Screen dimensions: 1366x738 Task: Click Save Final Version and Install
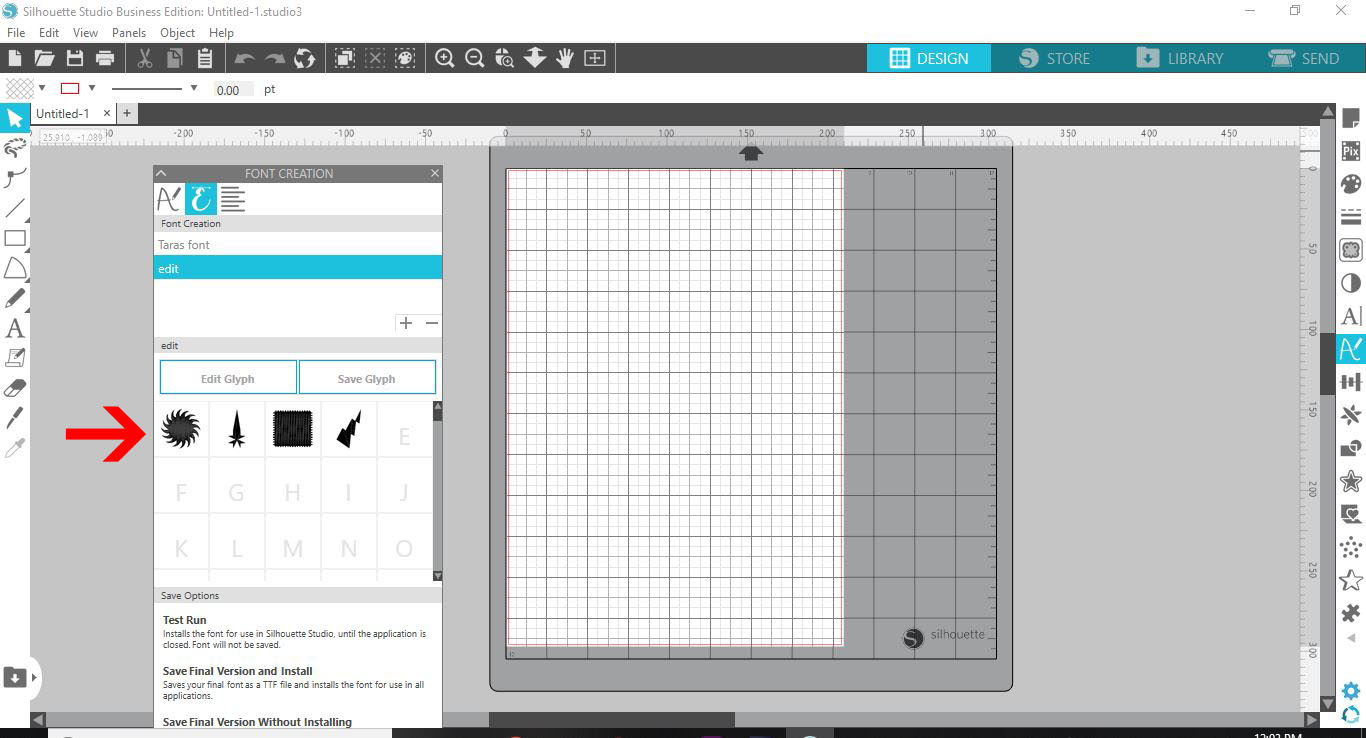[238, 671]
